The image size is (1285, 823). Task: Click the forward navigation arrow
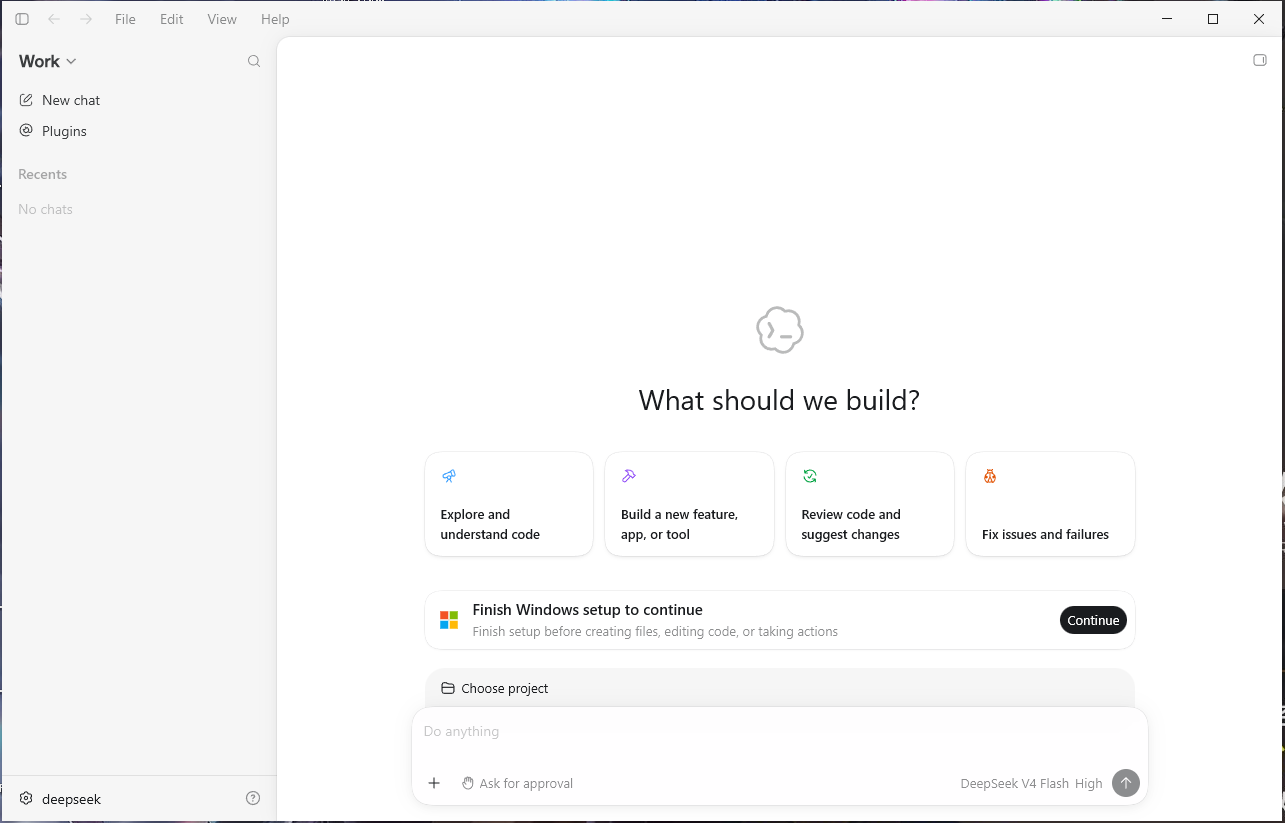coord(86,19)
